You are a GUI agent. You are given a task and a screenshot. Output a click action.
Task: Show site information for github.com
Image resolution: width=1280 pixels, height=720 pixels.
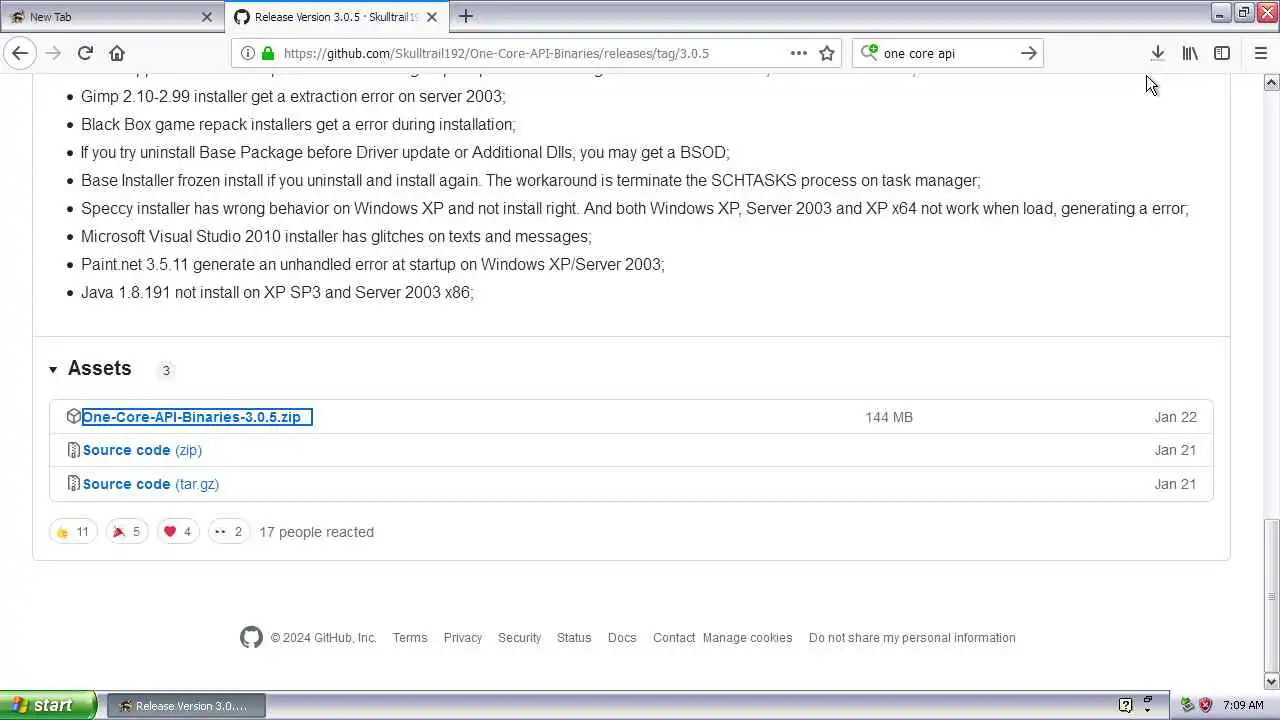click(248, 53)
